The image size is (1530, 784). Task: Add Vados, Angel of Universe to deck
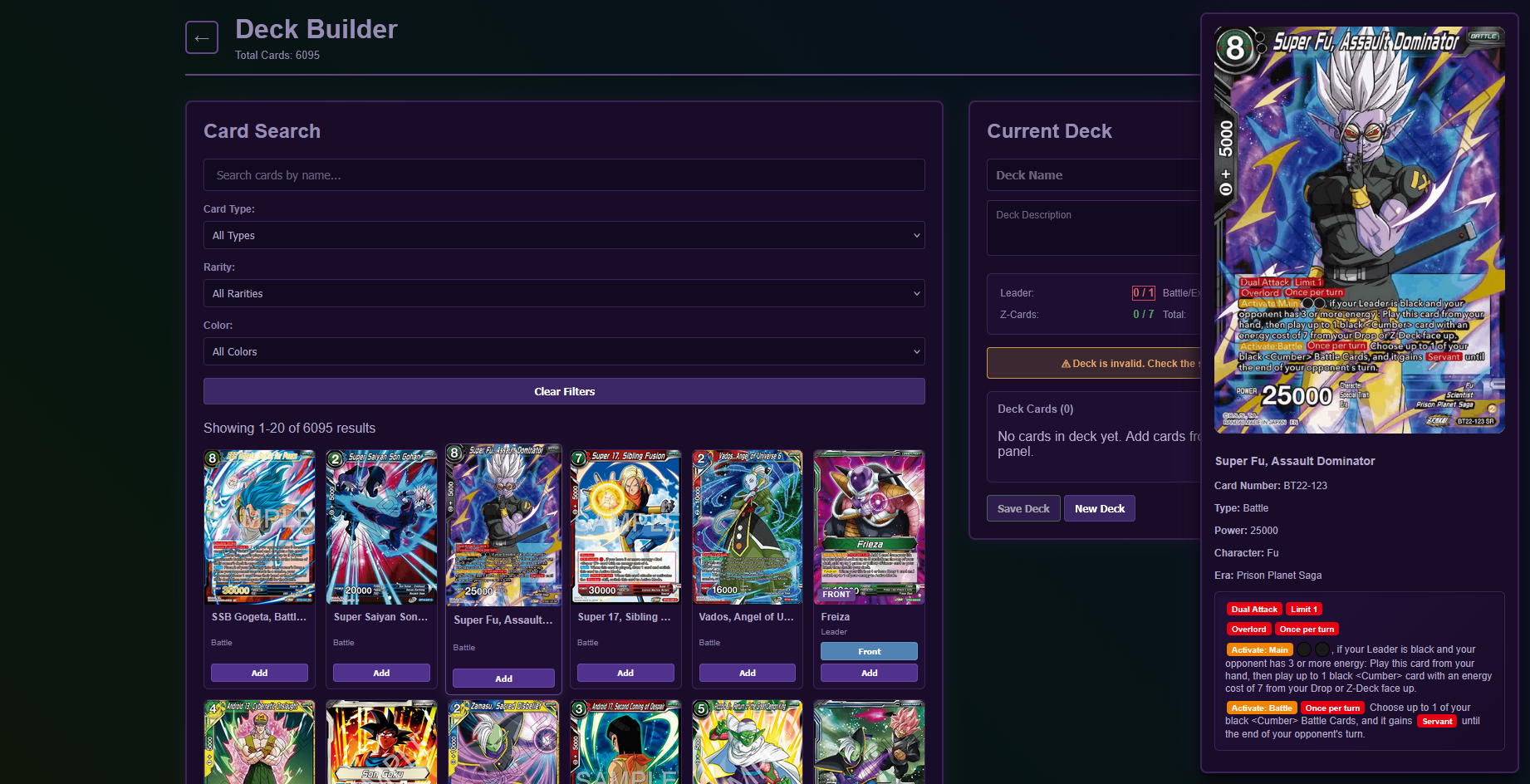[748, 673]
